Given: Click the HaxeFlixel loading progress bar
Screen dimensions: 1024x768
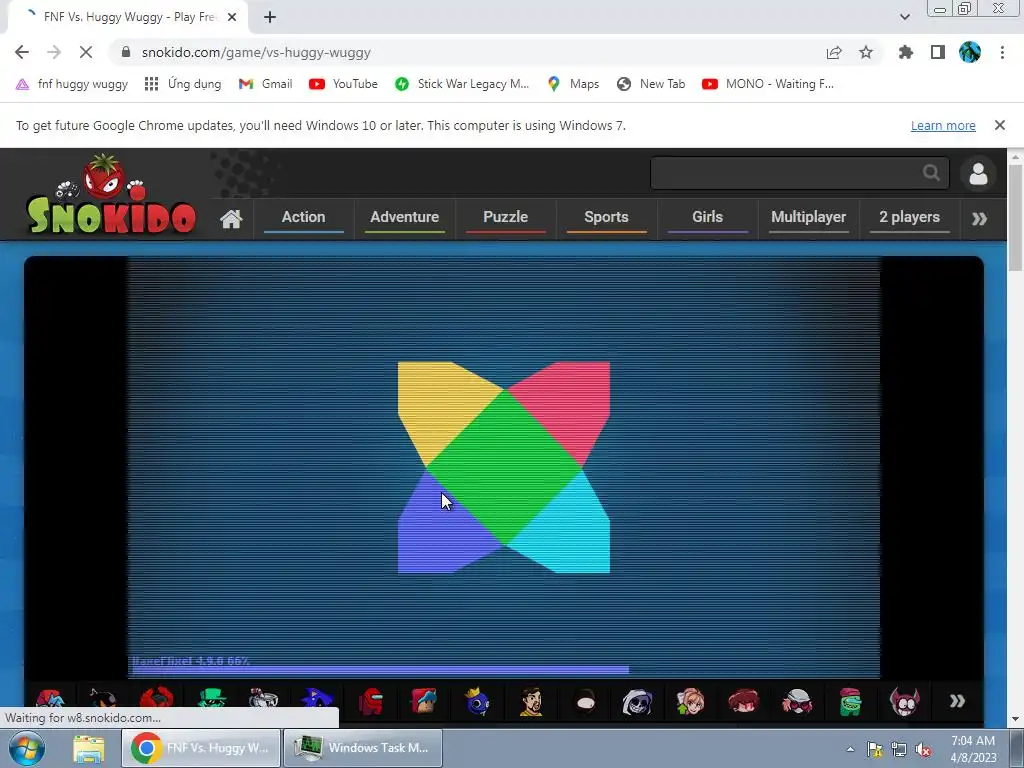Looking at the screenshot, I should pos(380,670).
